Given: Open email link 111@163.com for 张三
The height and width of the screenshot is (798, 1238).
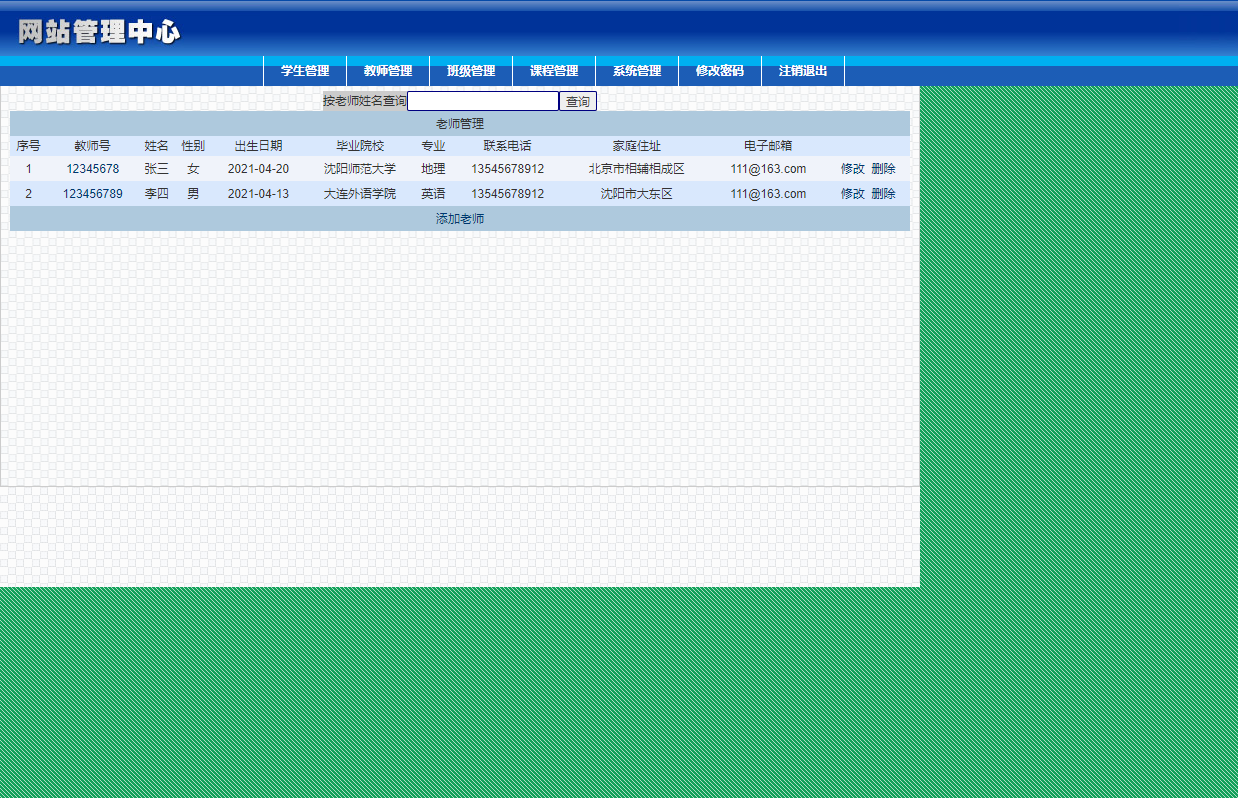Looking at the screenshot, I should pyautogui.click(x=769, y=169).
